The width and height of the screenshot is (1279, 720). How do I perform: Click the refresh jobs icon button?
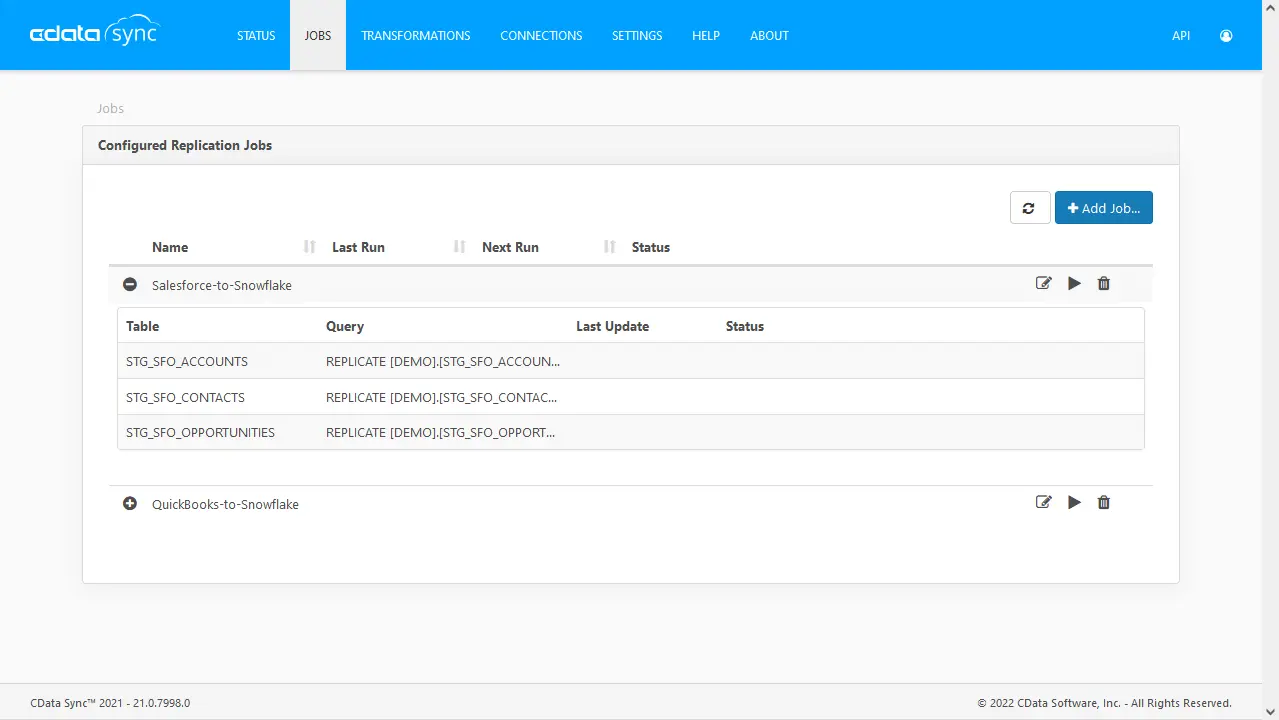coord(1030,208)
